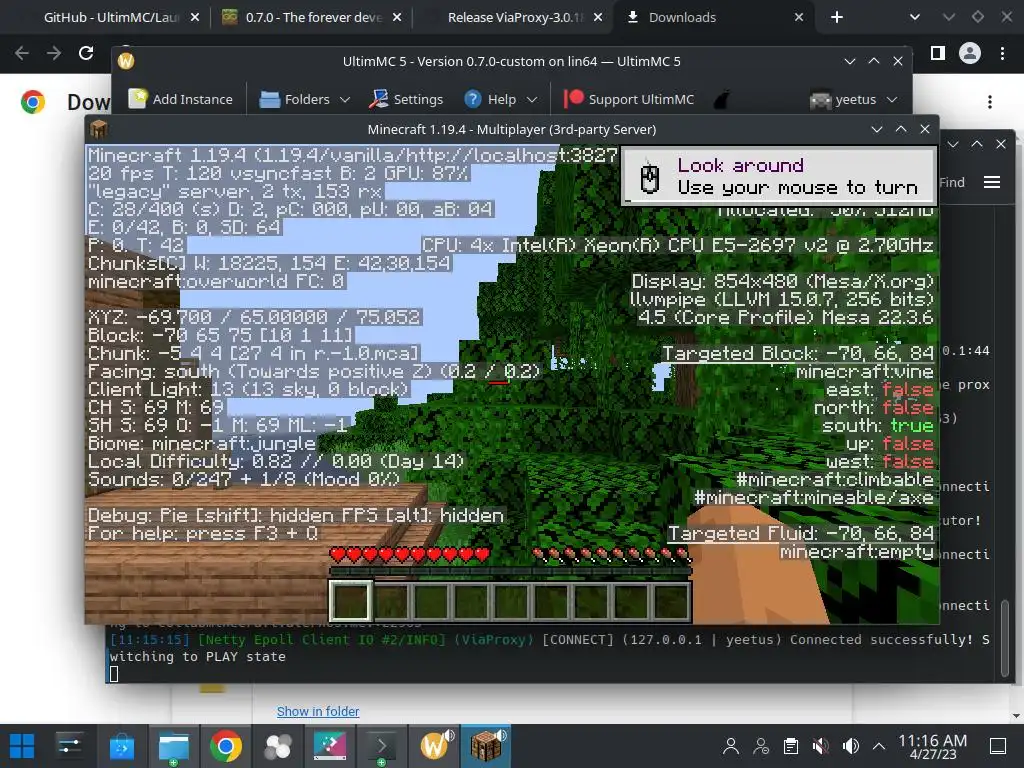
Task: Click 'Biome: minecraft:jungle' debug text
Action: click(202, 443)
